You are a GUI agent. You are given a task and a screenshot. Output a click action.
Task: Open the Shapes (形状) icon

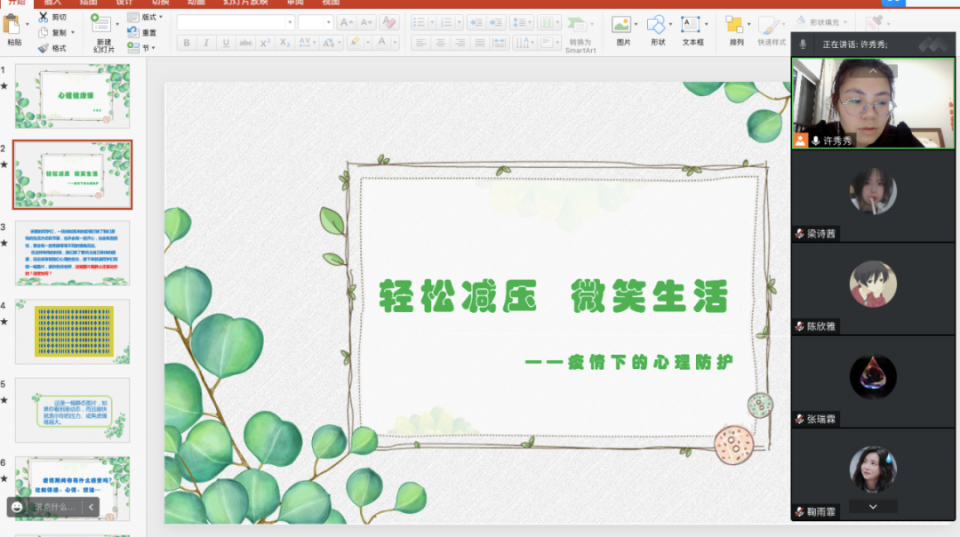pyautogui.click(x=655, y=24)
